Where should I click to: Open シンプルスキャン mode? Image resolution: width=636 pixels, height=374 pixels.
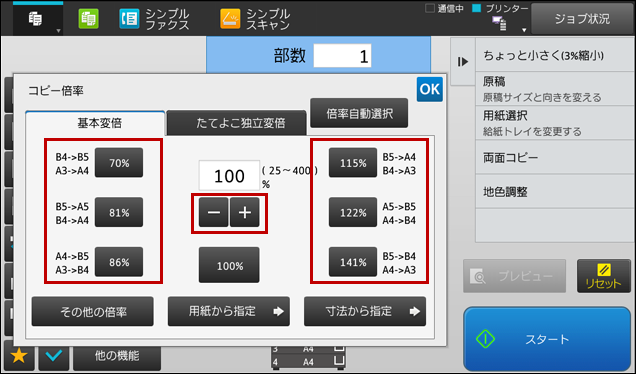tap(256, 19)
